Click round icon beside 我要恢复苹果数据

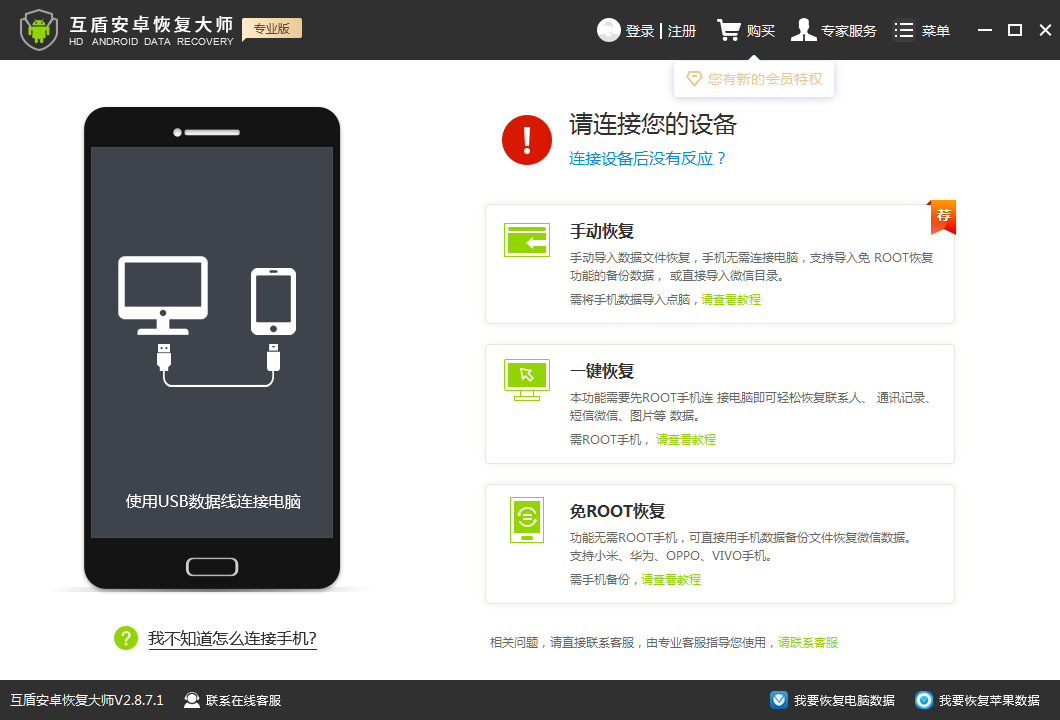923,700
